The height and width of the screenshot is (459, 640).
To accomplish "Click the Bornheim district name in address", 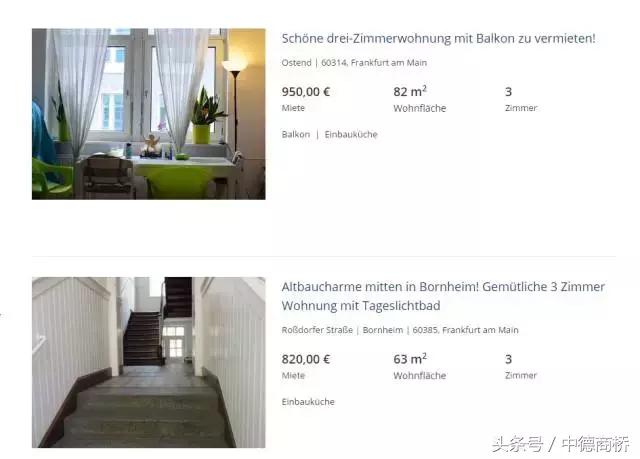I will point(382,330).
